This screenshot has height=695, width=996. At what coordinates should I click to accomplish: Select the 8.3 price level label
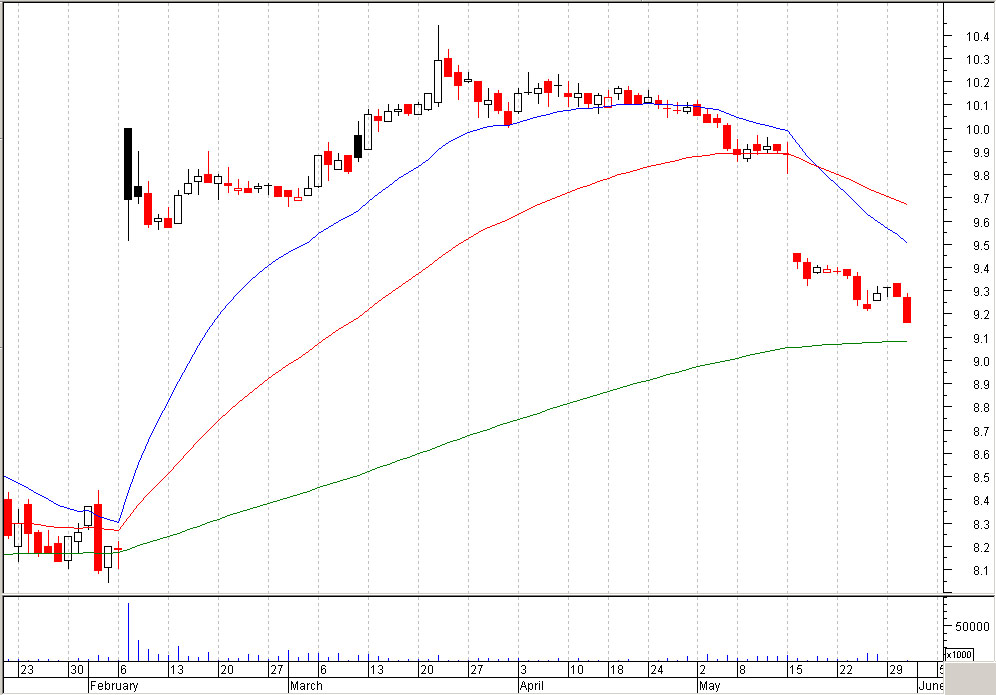(x=981, y=525)
